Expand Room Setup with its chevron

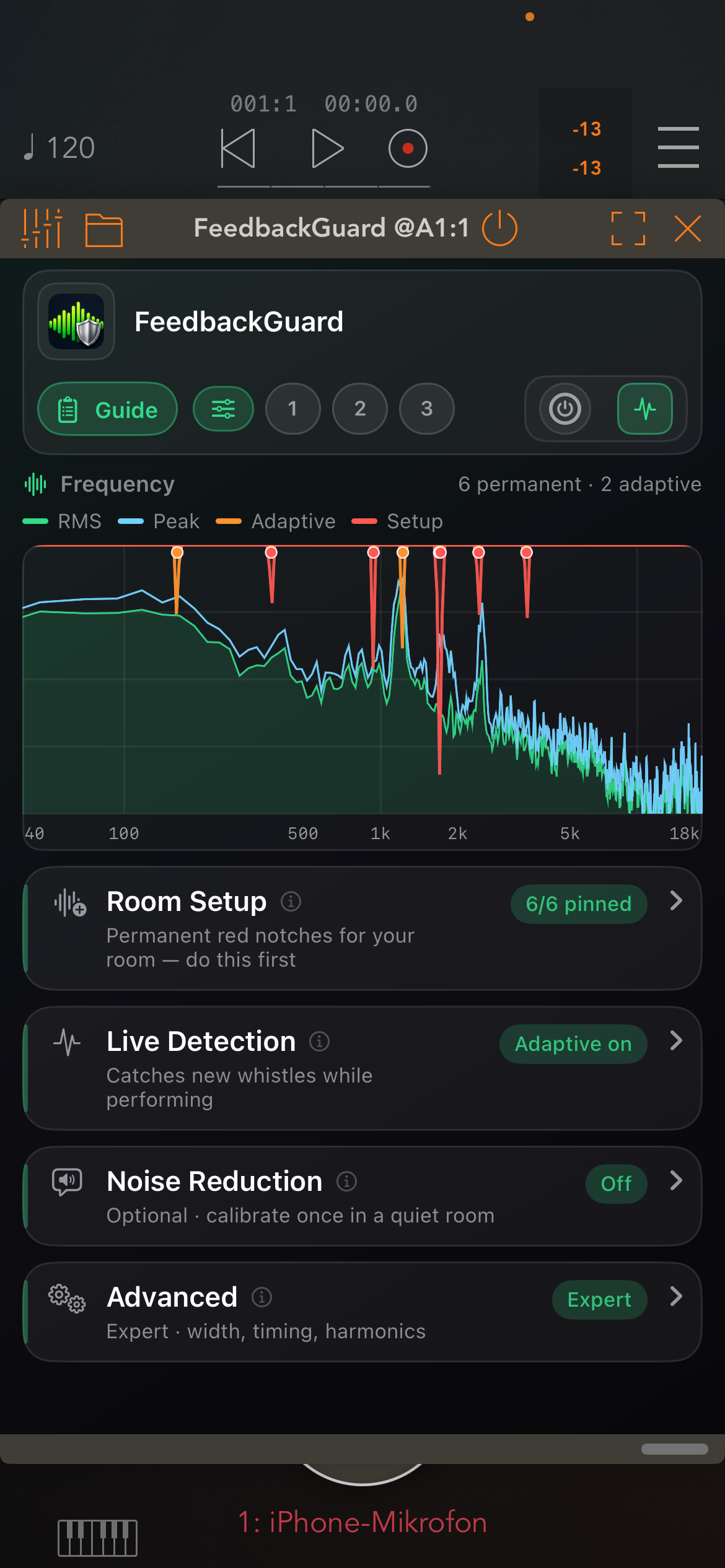[676, 900]
